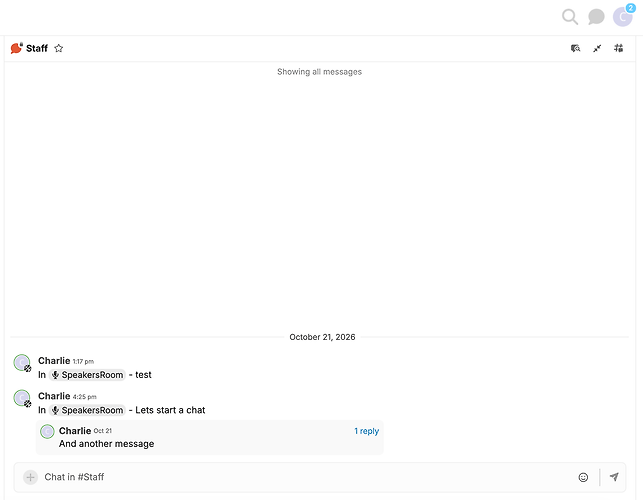Open the "1 reply" thread link
This screenshot has width=643, height=500.
tap(367, 432)
